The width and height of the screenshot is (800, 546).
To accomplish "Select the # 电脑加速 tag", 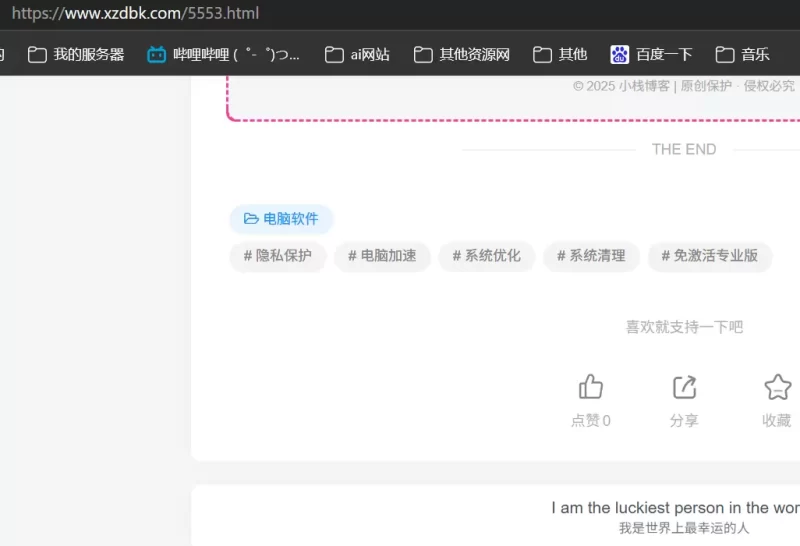I will coord(382,256).
